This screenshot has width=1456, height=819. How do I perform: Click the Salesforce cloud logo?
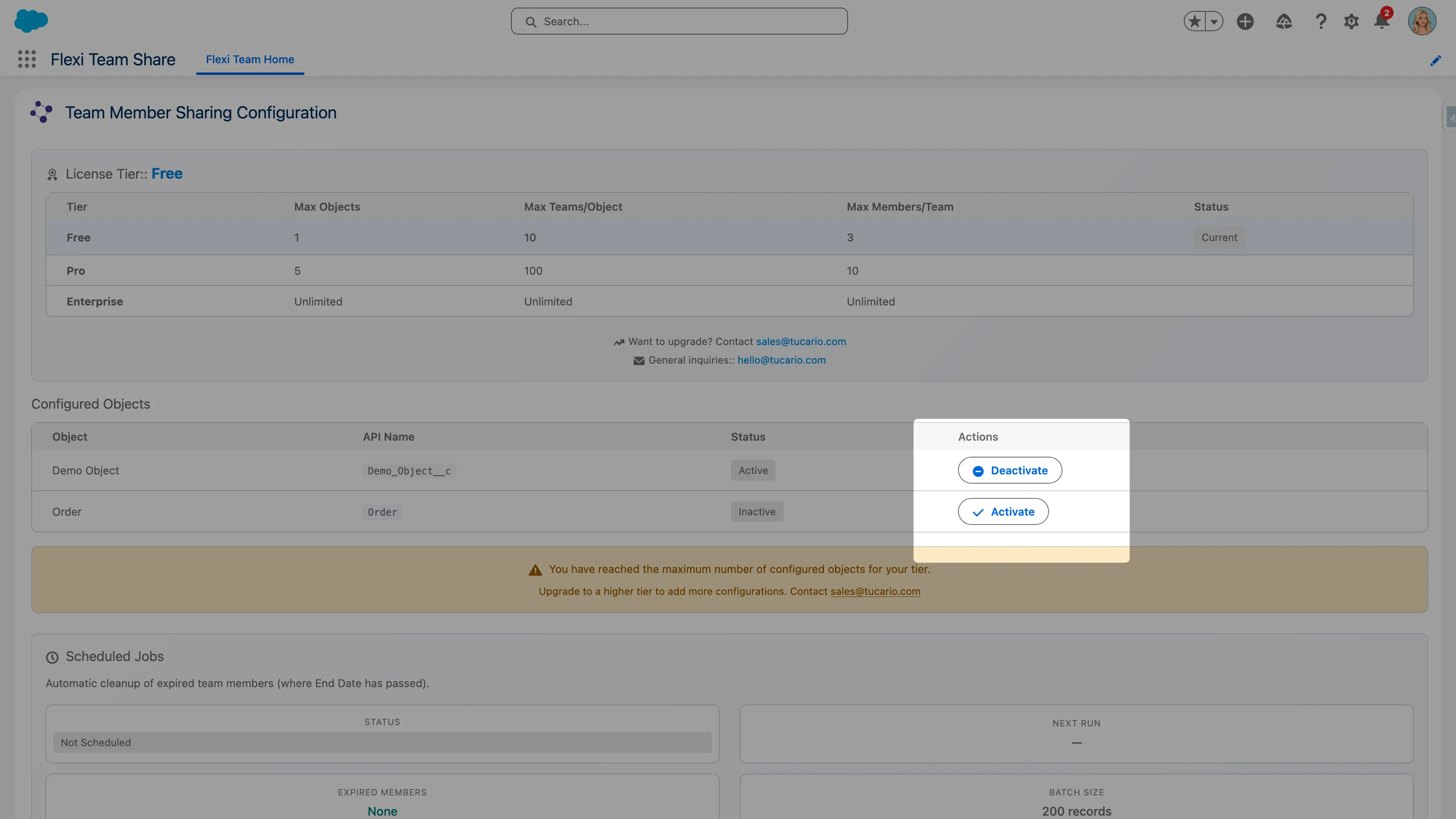[32, 21]
